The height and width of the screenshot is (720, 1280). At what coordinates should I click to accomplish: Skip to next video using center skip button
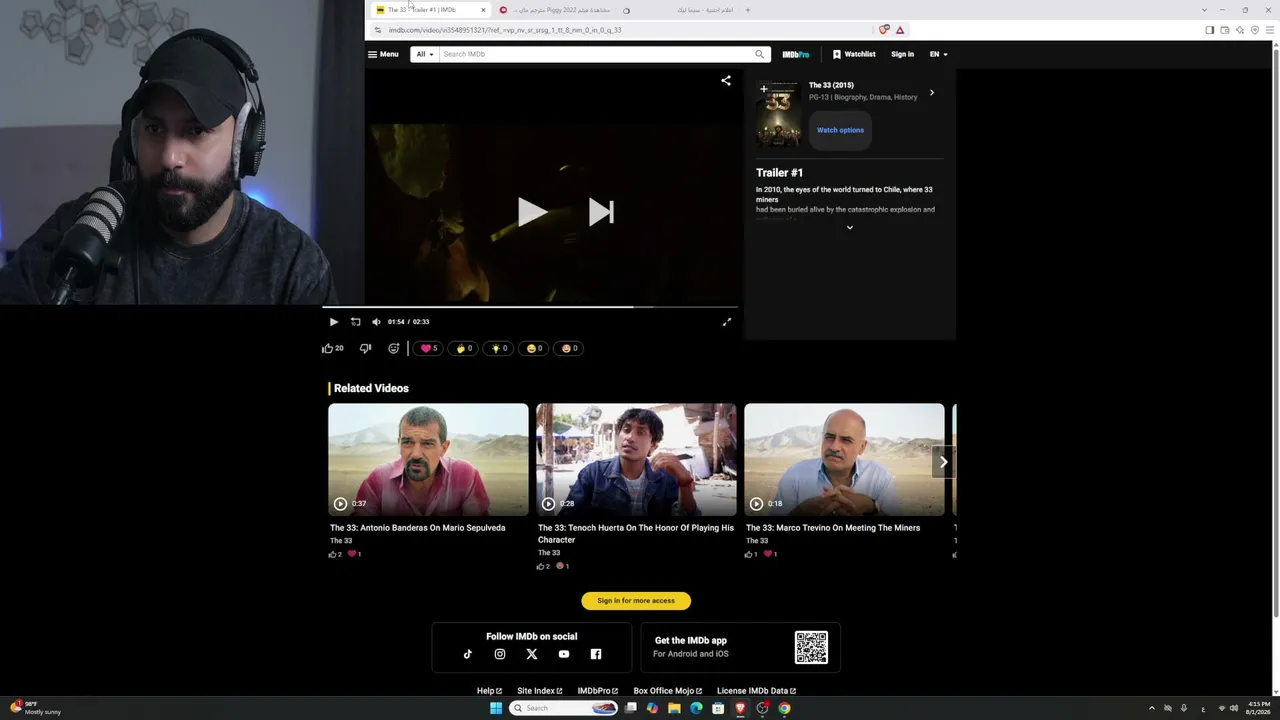601,212
